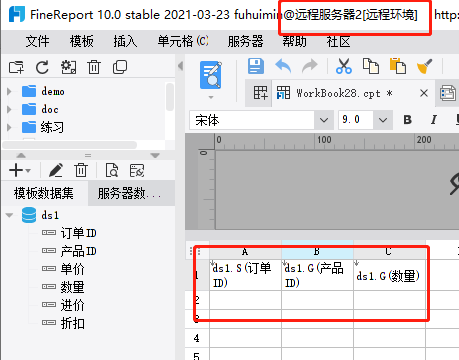Click the file tree horizontal scrollbar
The height and width of the screenshot is (360, 459).
(69, 145)
